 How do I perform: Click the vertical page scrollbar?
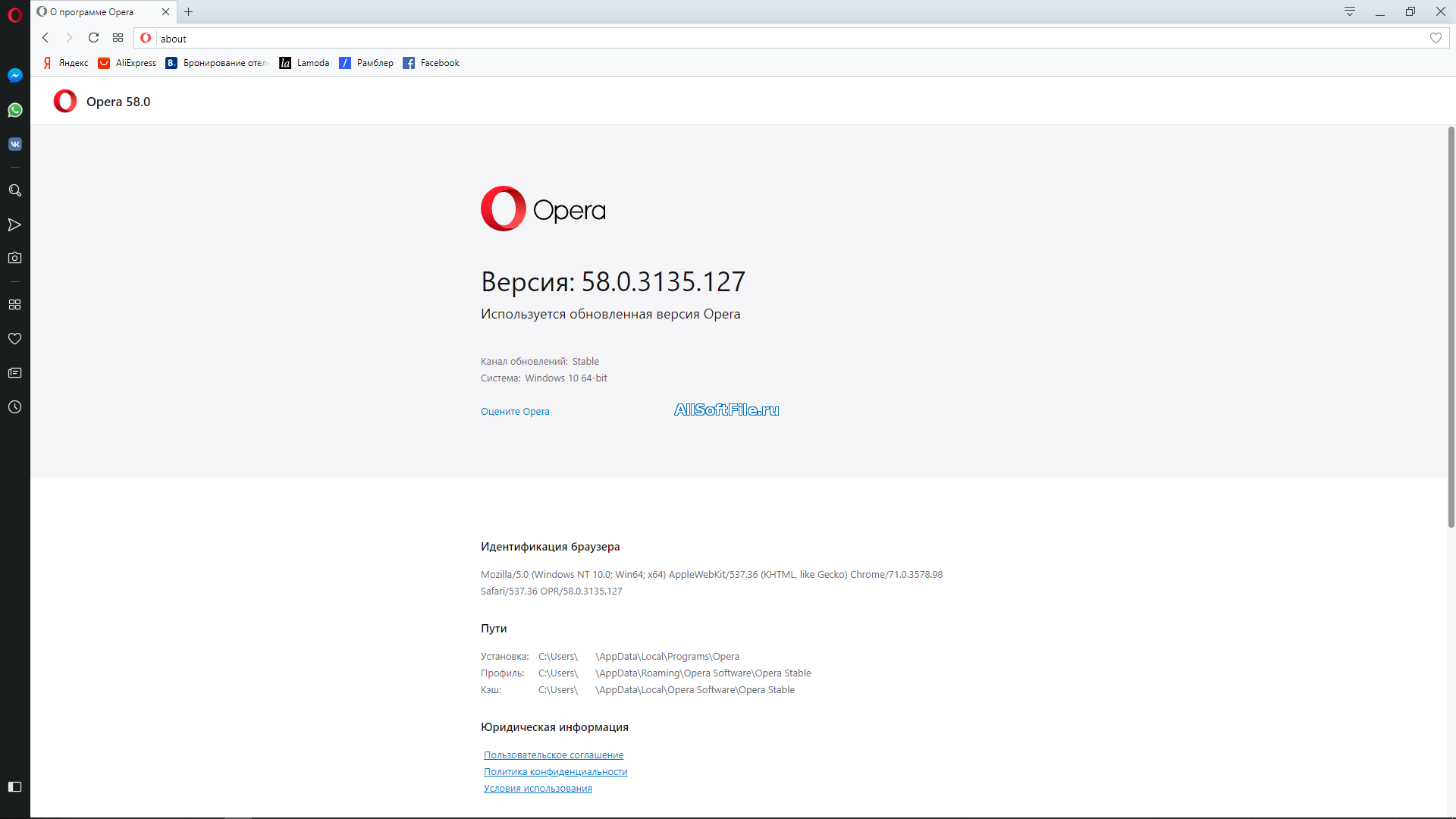pos(1451,328)
